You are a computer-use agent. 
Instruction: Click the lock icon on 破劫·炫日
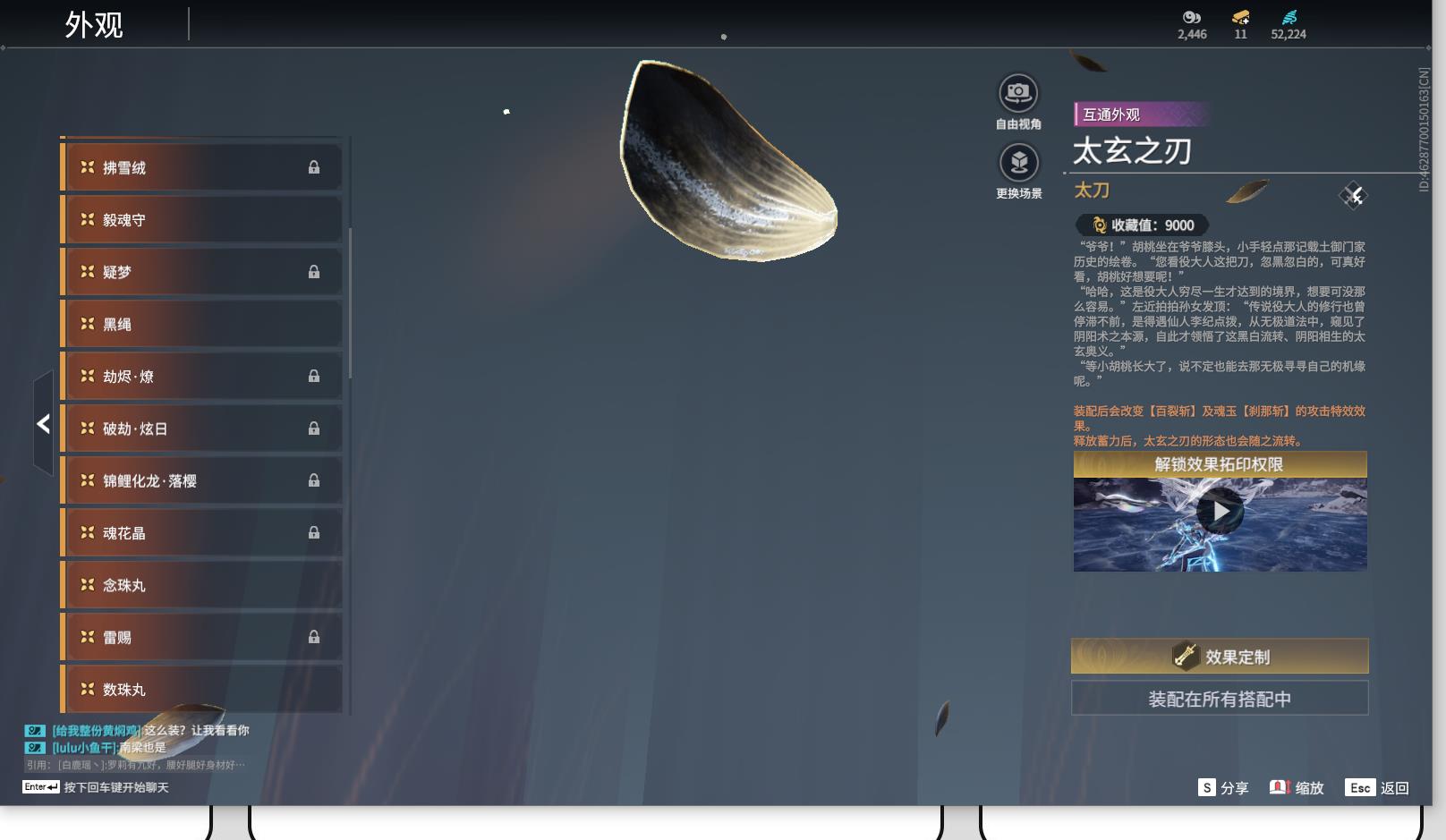(314, 428)
